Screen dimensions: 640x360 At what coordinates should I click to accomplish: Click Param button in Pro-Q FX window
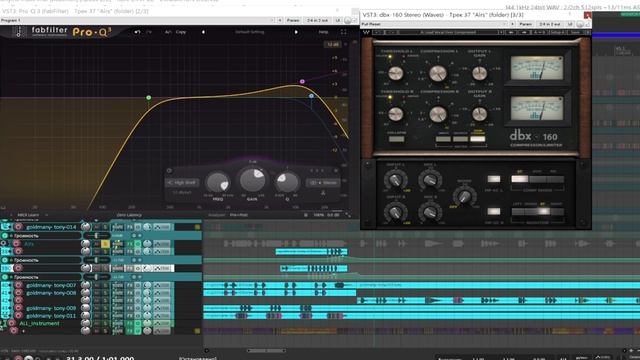[x=293, y=20]
